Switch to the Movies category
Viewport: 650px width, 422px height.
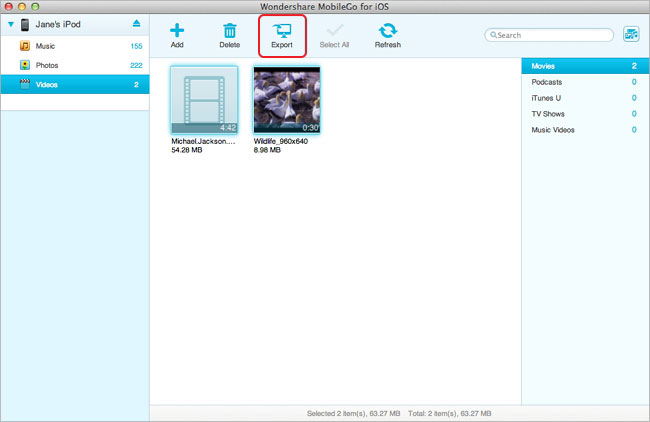pos(585,66)
